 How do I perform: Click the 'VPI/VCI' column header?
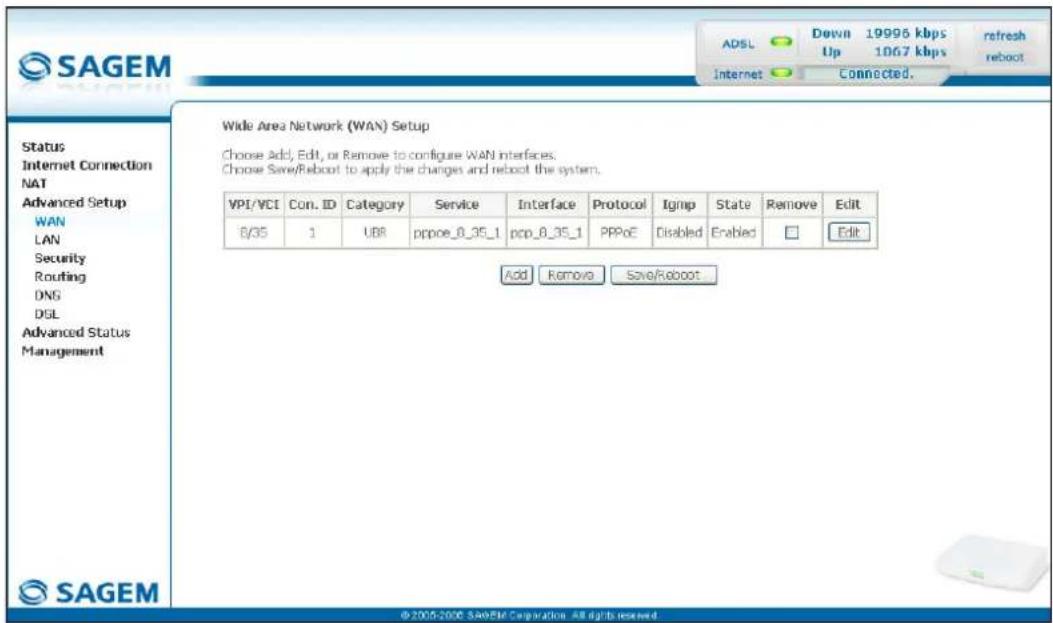click(x=254, y=205)
